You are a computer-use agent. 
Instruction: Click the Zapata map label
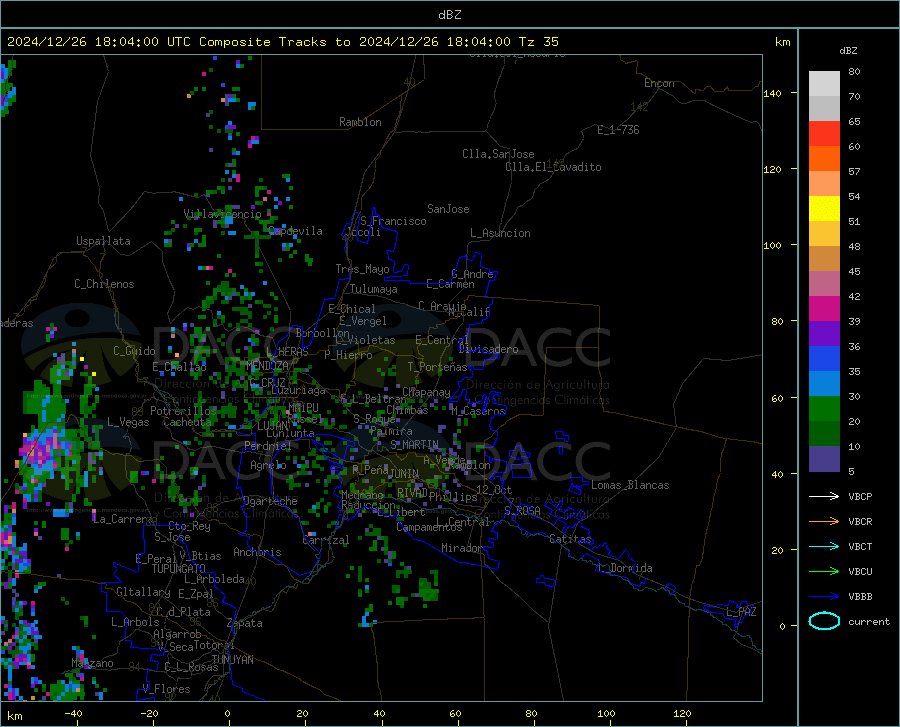pos(245,623)
